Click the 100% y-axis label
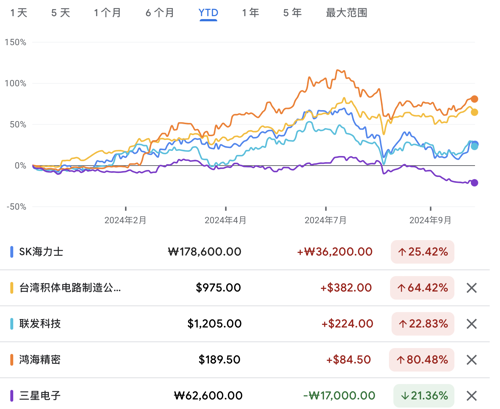500x409 pixels. click(15, 83)
